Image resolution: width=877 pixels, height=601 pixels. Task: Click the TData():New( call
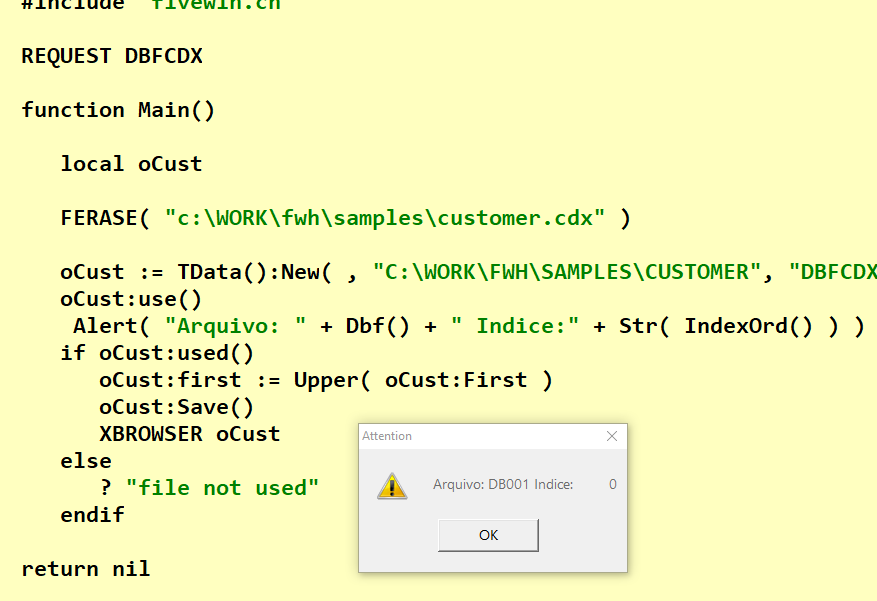[254, 272]
